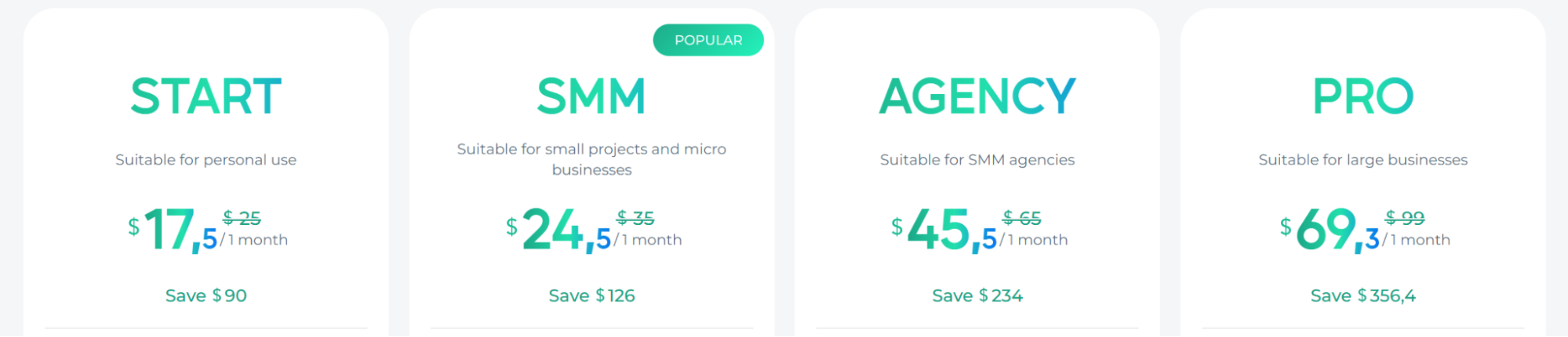Image resolution: width=1568 pixels, height=337 pixels.
Task: Click the crossed-out $99 old price
Action: (1405, 217)
